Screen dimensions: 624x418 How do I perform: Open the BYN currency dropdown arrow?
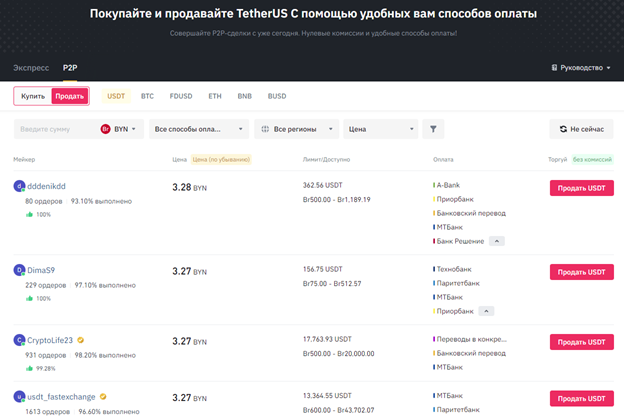(134, 129)
